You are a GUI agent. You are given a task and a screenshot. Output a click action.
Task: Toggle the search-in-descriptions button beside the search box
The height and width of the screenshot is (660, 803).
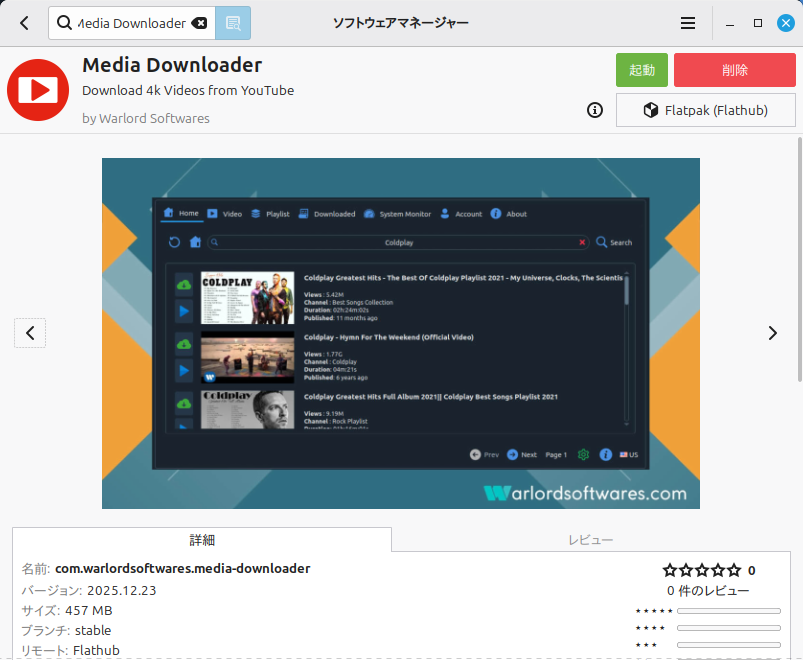(x=233, y=23)
